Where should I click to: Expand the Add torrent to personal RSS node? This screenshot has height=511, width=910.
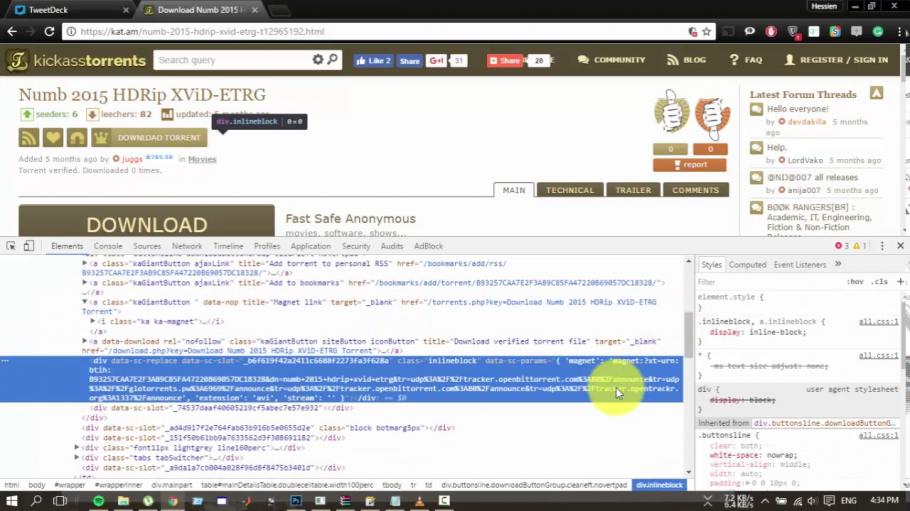click(85, 264)
